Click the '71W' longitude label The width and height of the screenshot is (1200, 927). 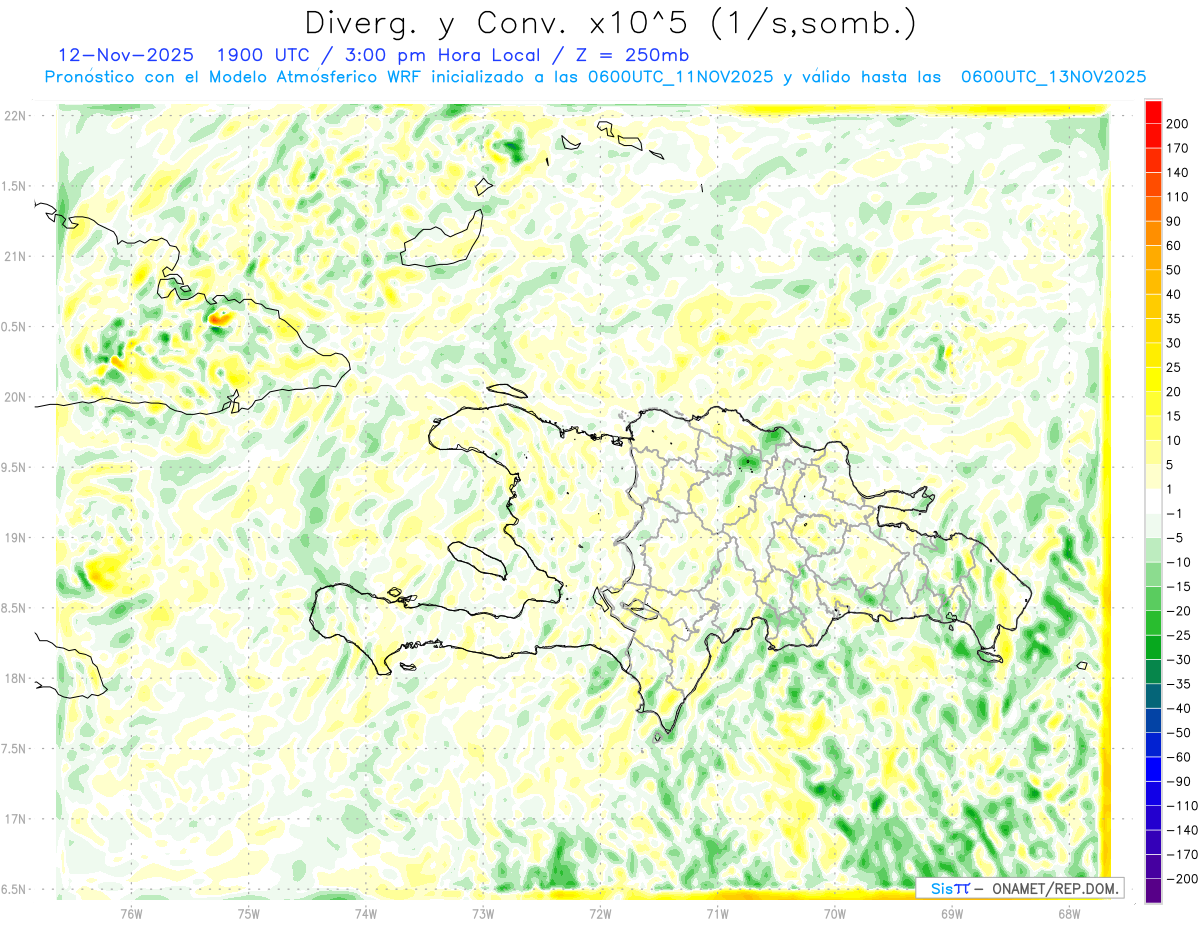(x=717, y=913)
